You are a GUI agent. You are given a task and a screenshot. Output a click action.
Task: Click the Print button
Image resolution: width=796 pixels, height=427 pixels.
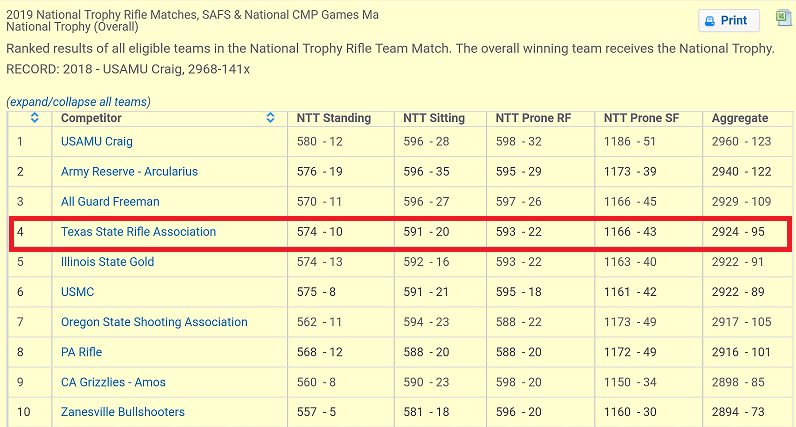pos(729,20)
